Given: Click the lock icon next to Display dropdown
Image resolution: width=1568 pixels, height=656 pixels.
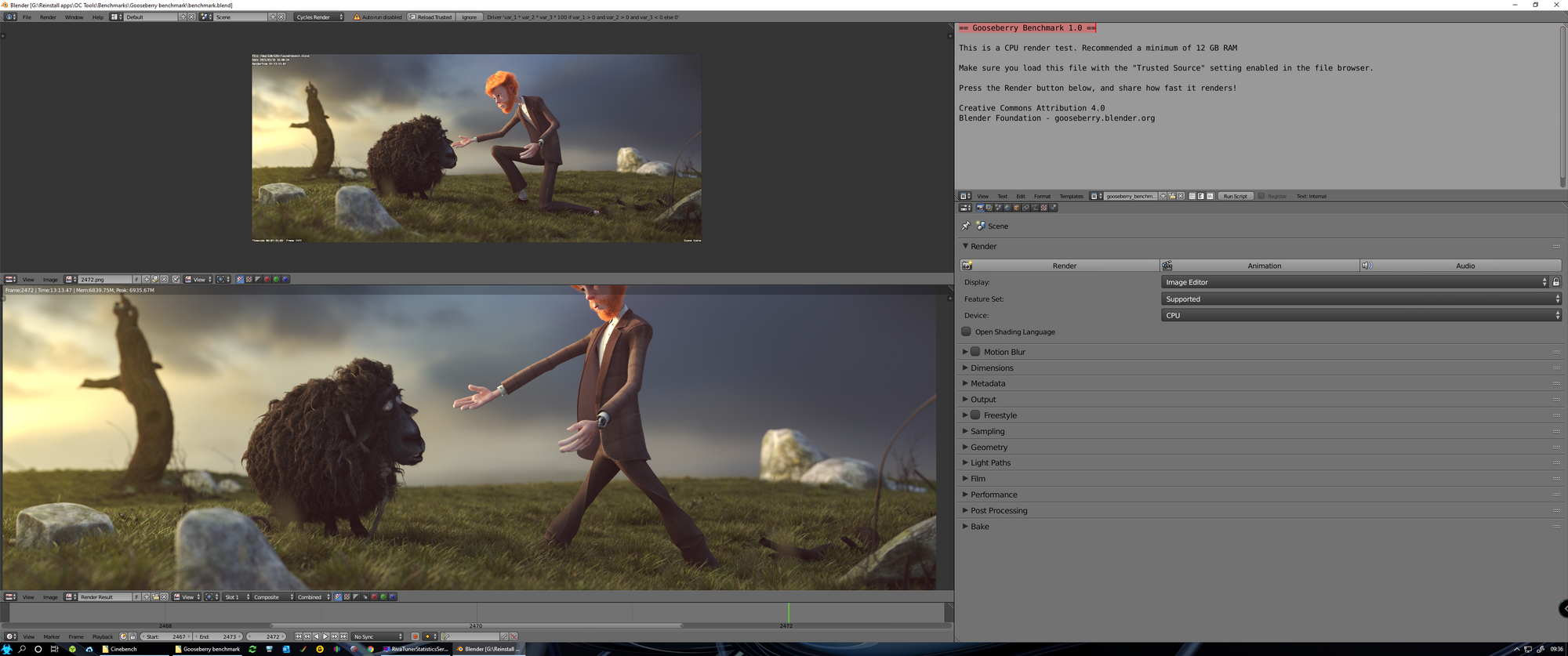Looking at the screenshot, I should (1556, 282).
